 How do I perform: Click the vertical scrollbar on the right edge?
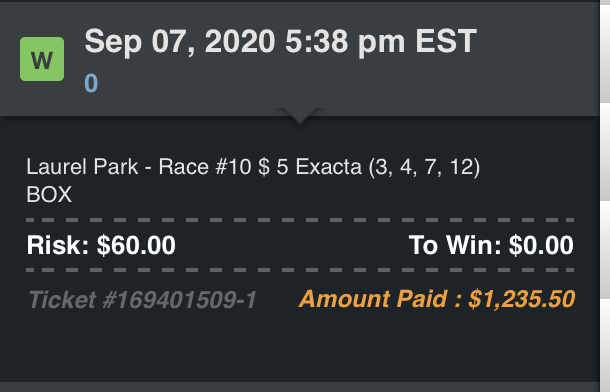(x=605, y=196)
